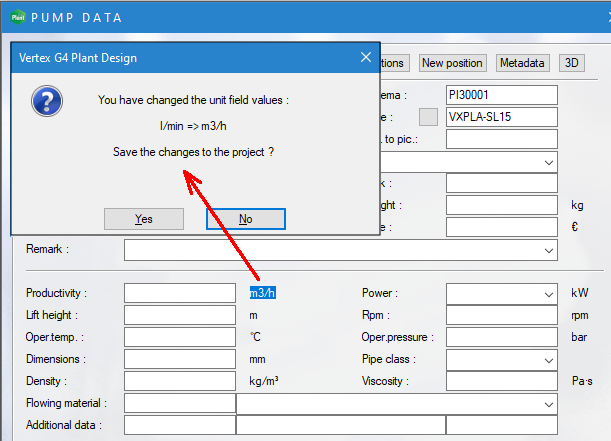
Task: Click the field containing PI30001
Action: tap(501, 95)
